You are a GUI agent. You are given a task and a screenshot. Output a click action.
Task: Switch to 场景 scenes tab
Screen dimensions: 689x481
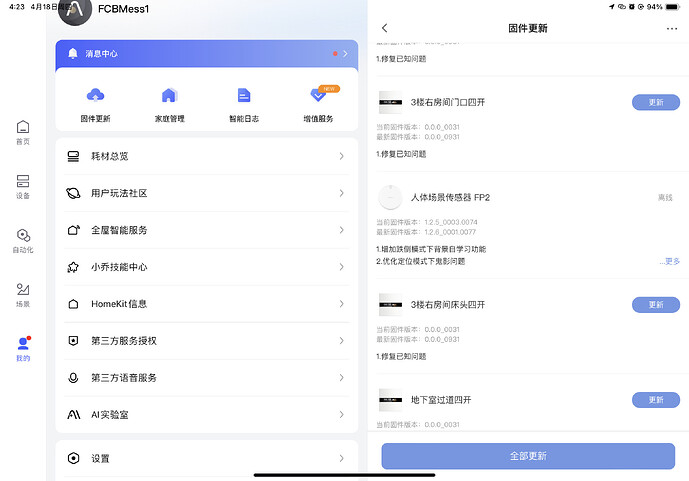(23, 295)
